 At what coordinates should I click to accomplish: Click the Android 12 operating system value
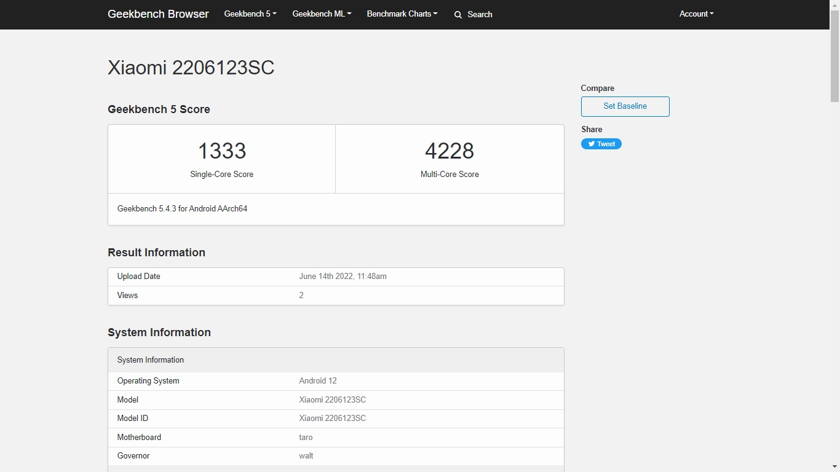pos(318,380)
